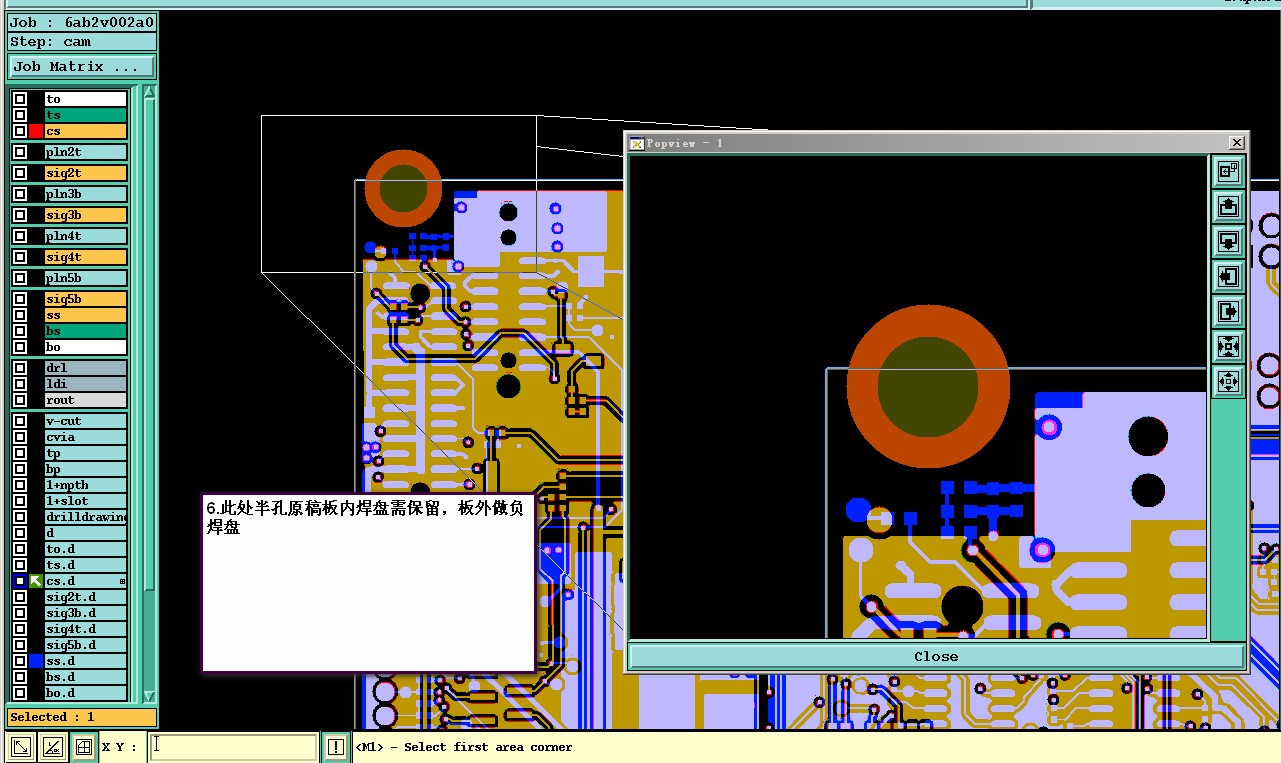Click the 'Selected : 1' status label
Screen dimensions: 1281x763
[x=82, y=717]
